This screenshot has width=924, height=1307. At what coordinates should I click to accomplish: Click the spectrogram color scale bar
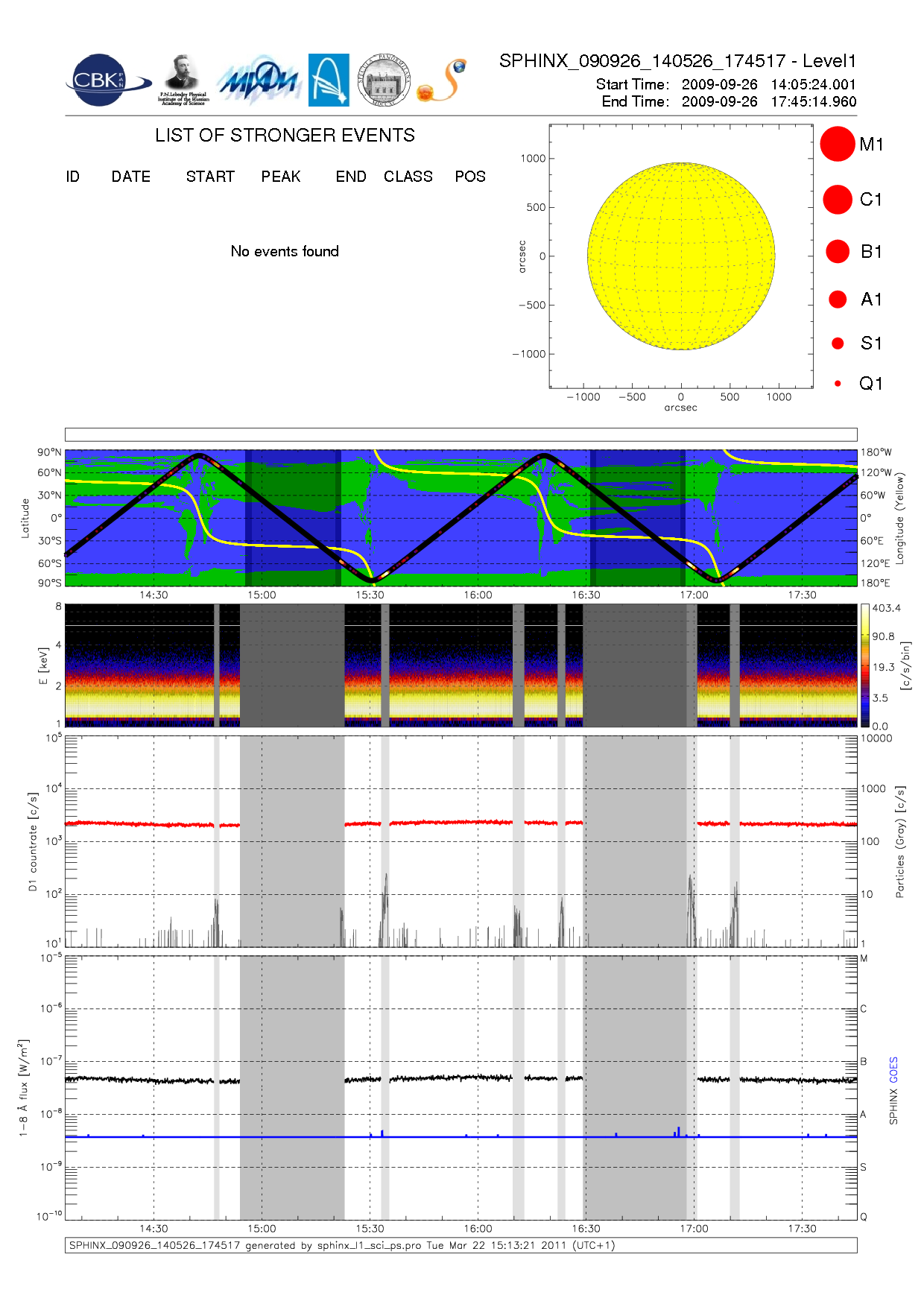pyautogui.click(x=864, y=665)
